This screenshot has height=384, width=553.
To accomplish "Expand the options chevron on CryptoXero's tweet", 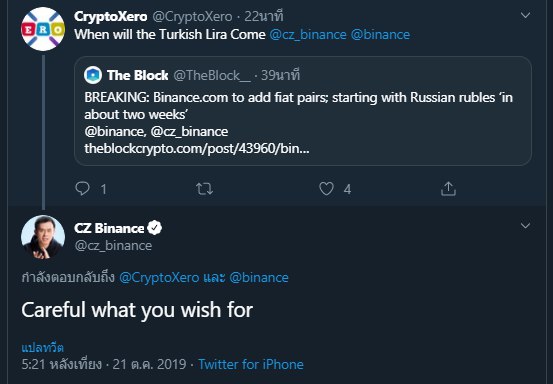I will [x=525, y=15].
